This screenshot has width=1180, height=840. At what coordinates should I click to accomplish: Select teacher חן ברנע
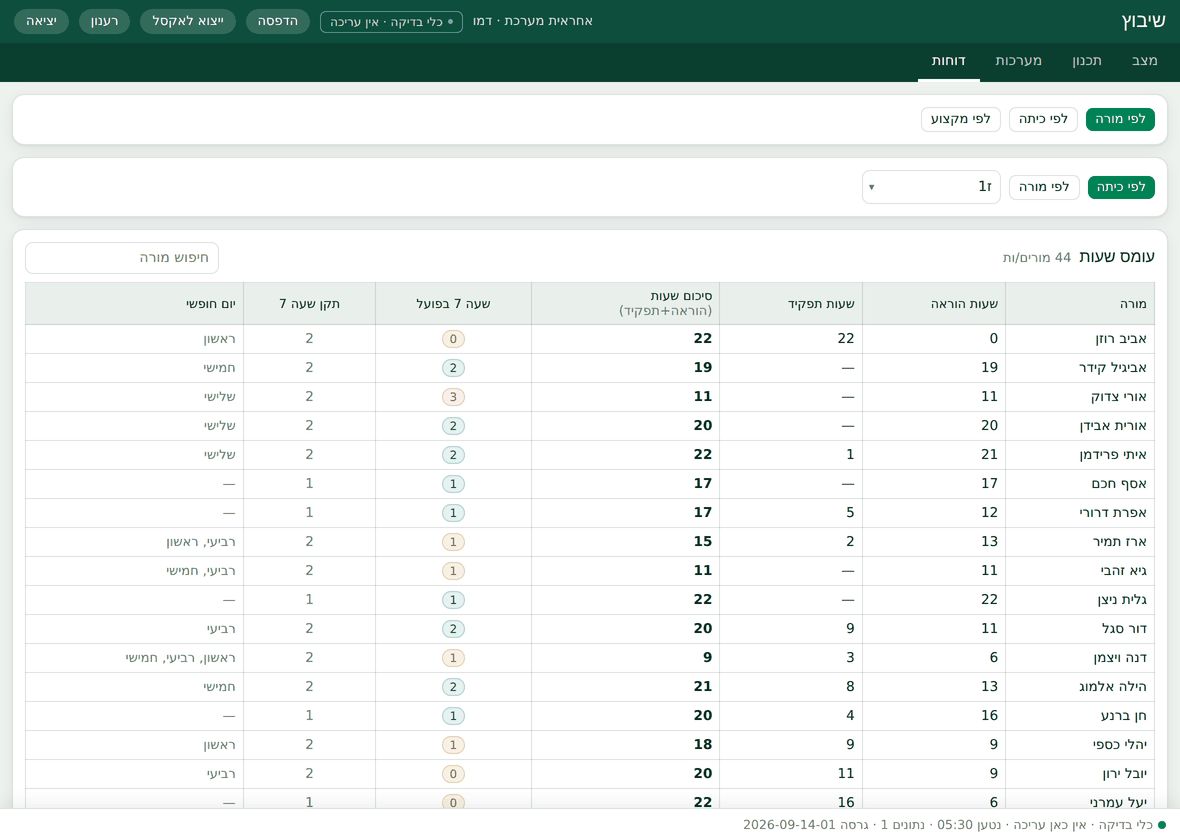[x=1124, y=716]
